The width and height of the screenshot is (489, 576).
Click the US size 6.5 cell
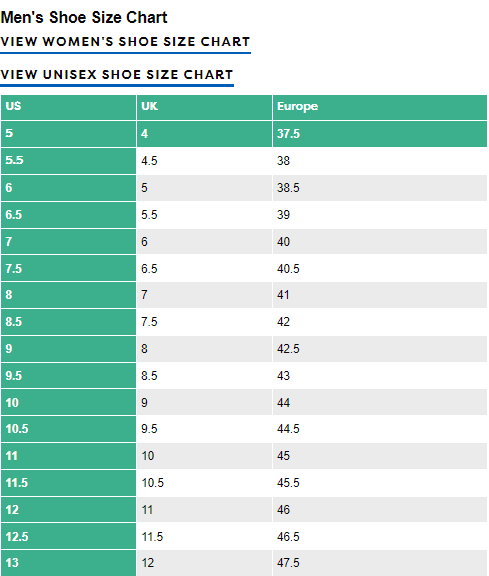68,215
